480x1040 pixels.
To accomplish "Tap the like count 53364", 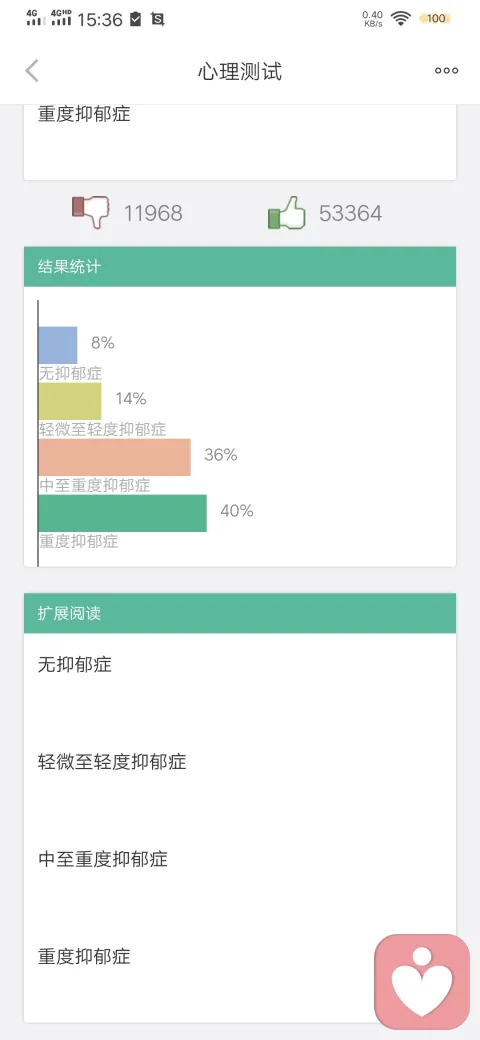I will coord(351,214).
